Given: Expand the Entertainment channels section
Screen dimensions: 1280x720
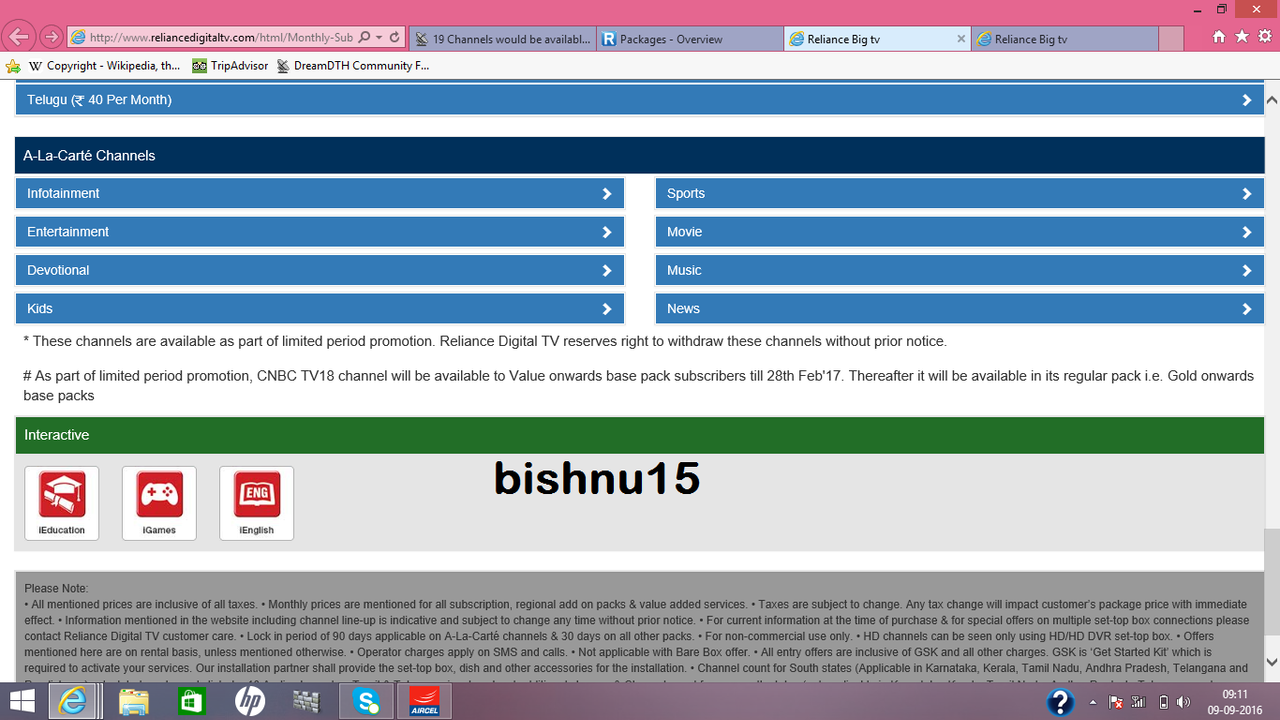Looking at the screenshot, I should (320, 232).
